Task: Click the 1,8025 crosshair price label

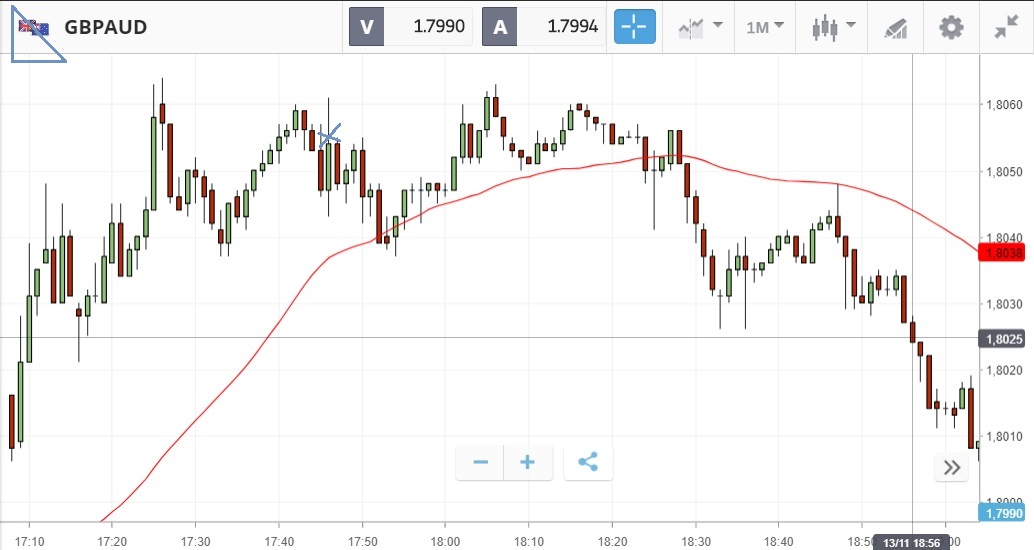Action: pos(1003,339)
